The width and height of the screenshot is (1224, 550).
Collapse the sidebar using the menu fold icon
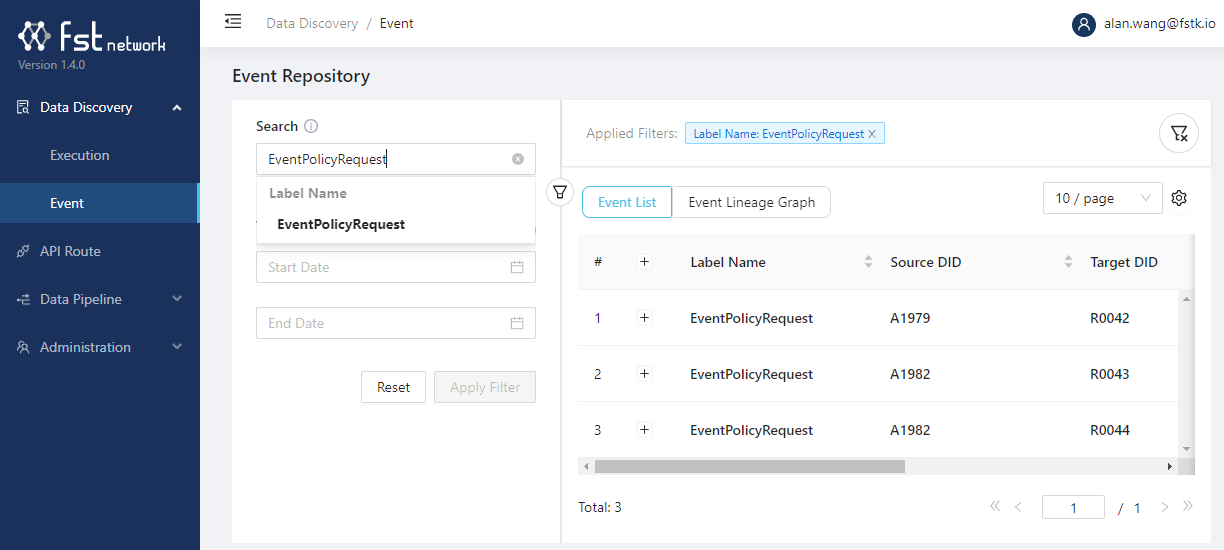(x=233, y=21)
